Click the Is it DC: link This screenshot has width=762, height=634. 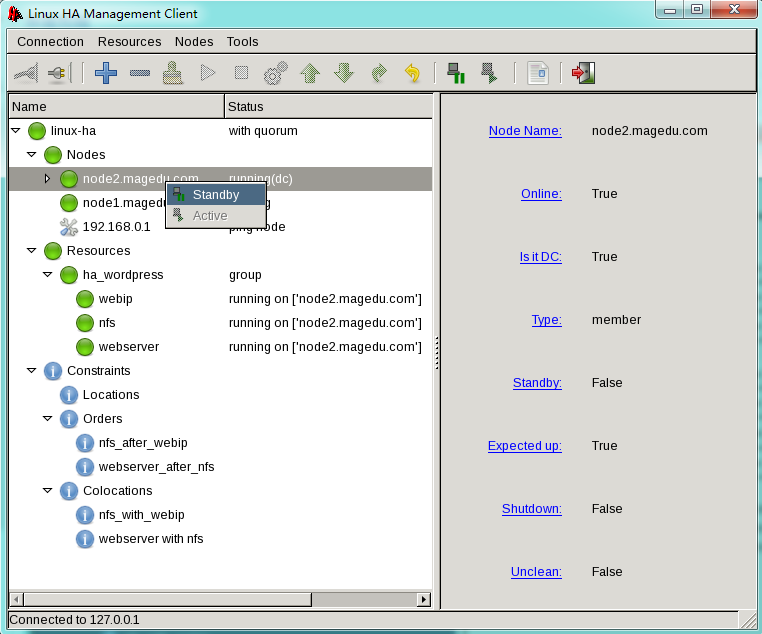541,257
